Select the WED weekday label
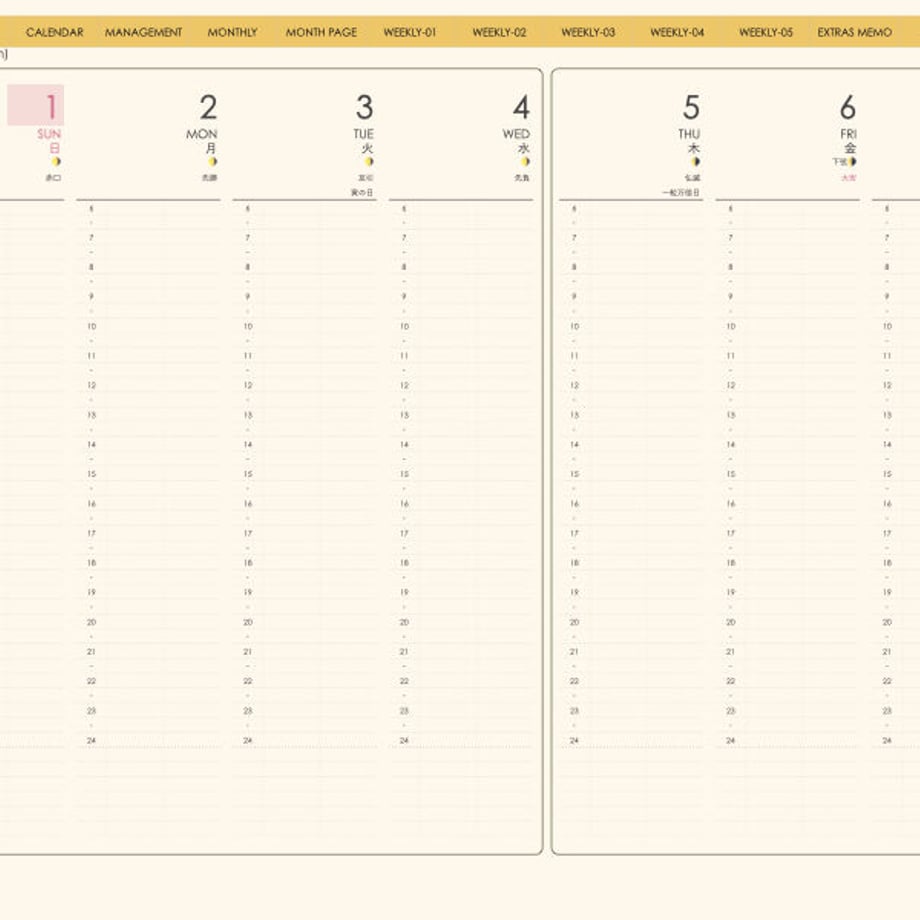 tap(516, 134)
